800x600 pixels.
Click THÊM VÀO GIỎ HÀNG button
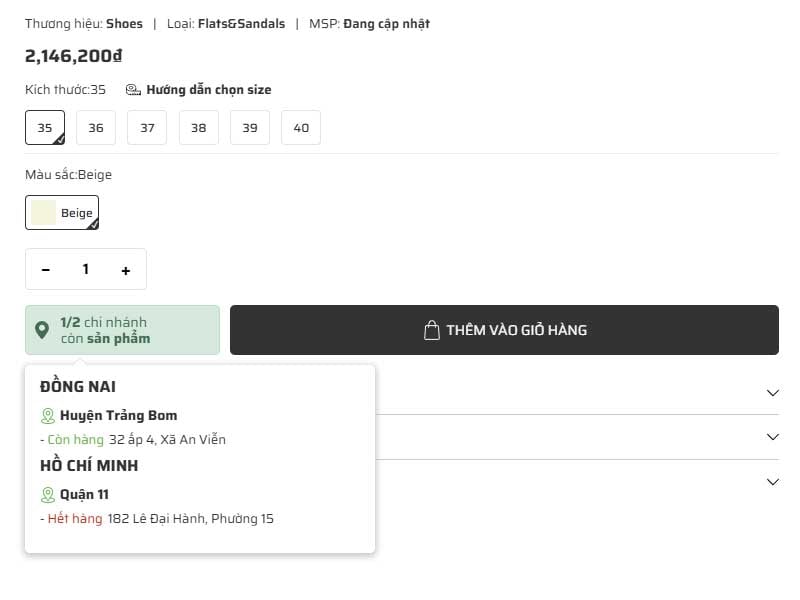click(x=504, y=330)
